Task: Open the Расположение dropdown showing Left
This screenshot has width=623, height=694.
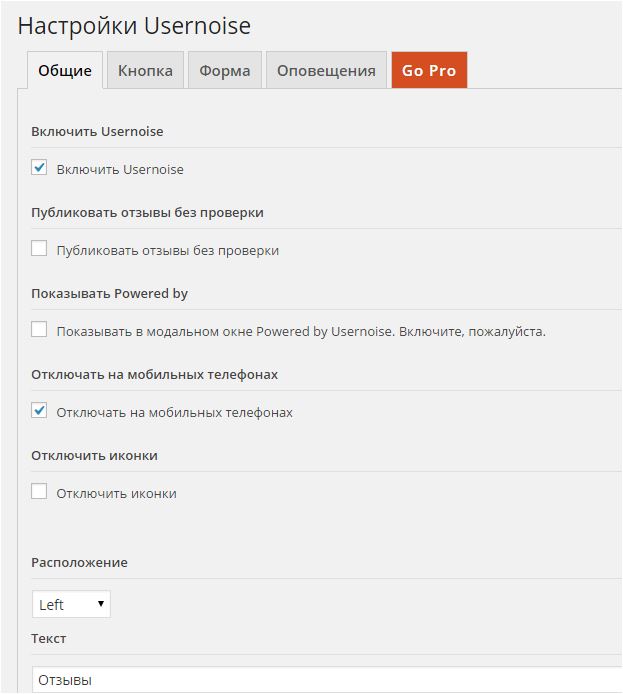Action: pos(68,605)
